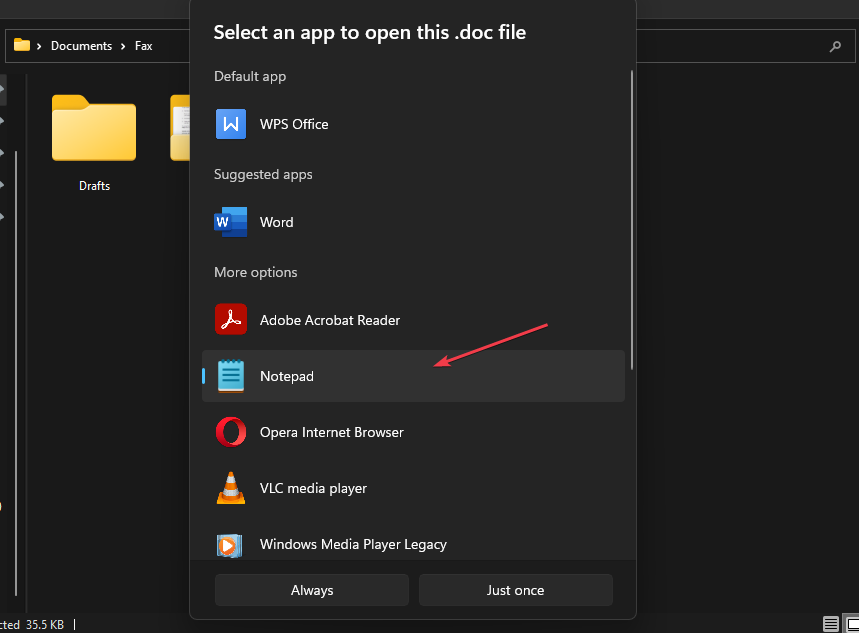Click the folder icon in the address bar
859x633 pixels.
(22, 45)
